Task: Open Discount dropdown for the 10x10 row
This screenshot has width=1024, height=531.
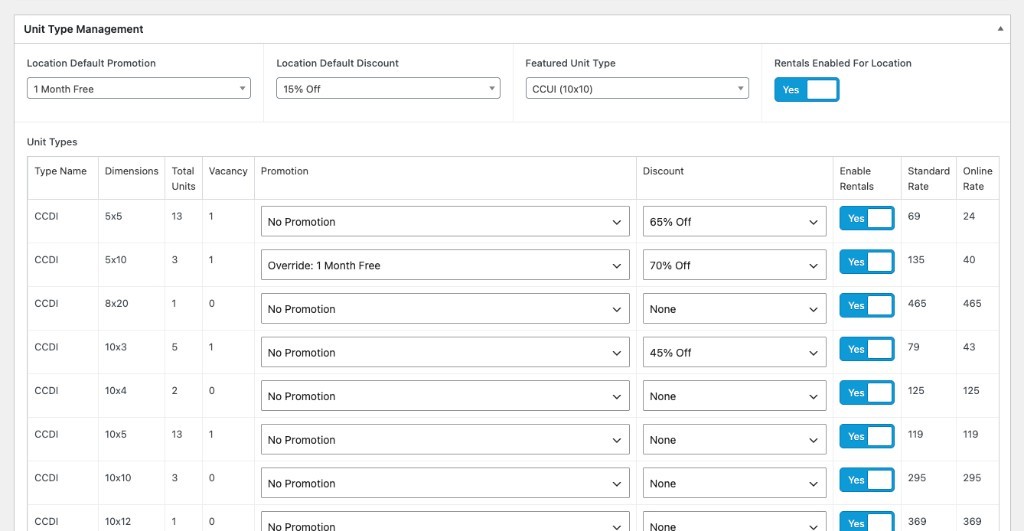Action: pos(734,483)
